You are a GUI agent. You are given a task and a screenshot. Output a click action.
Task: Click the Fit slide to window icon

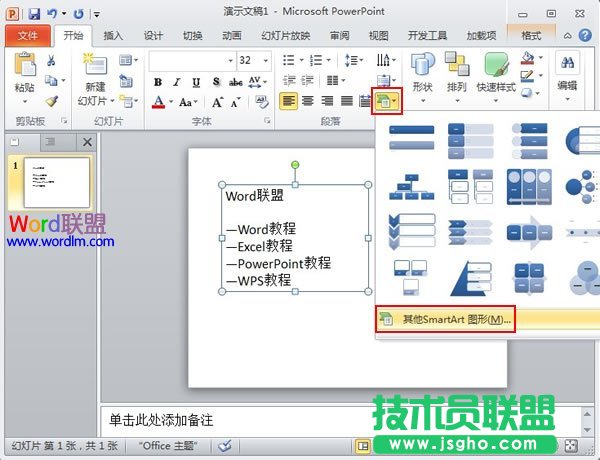571,445
